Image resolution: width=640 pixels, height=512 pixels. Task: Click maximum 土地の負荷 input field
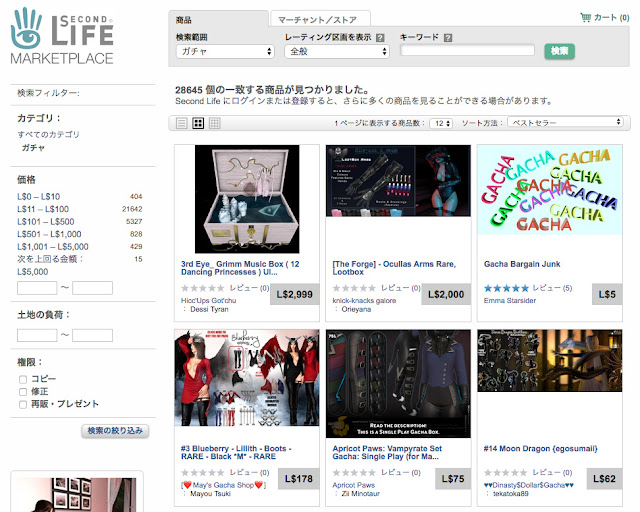pos(92,335)
